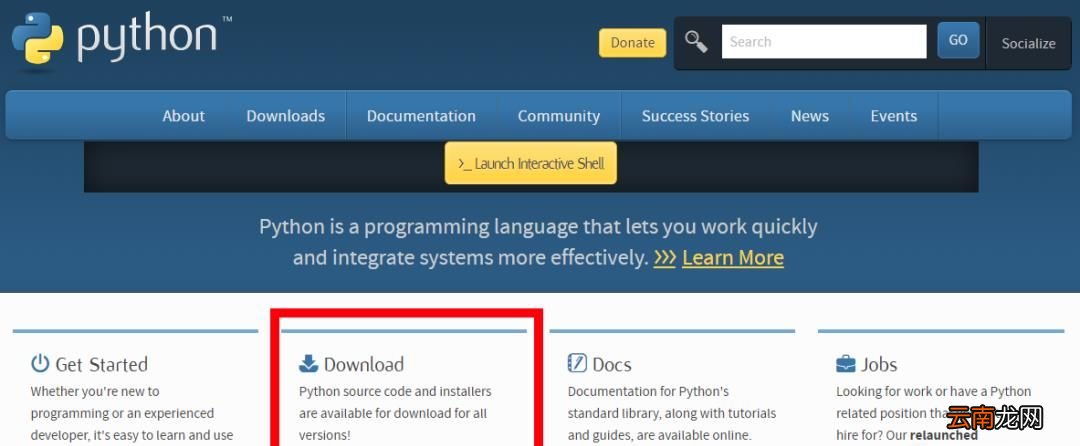1080x446 pixels.
Task: Click text 'Python source code and installers'
Action: [395, 392]
